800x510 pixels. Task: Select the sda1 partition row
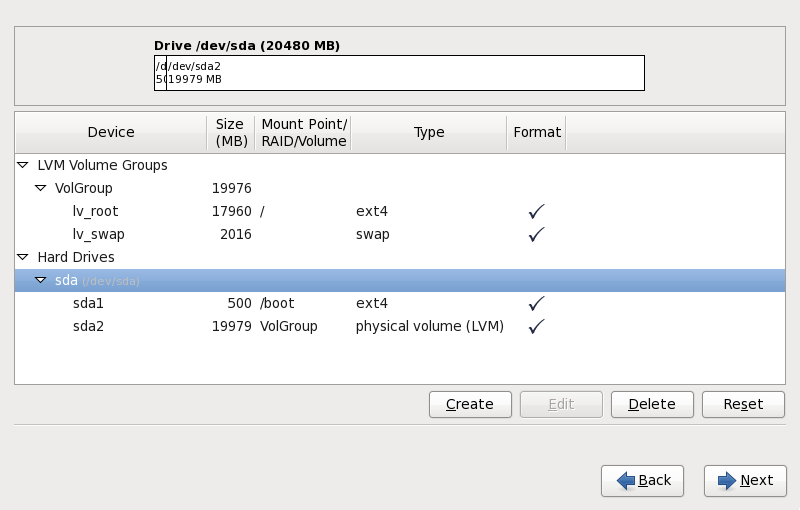coord(90,303)
